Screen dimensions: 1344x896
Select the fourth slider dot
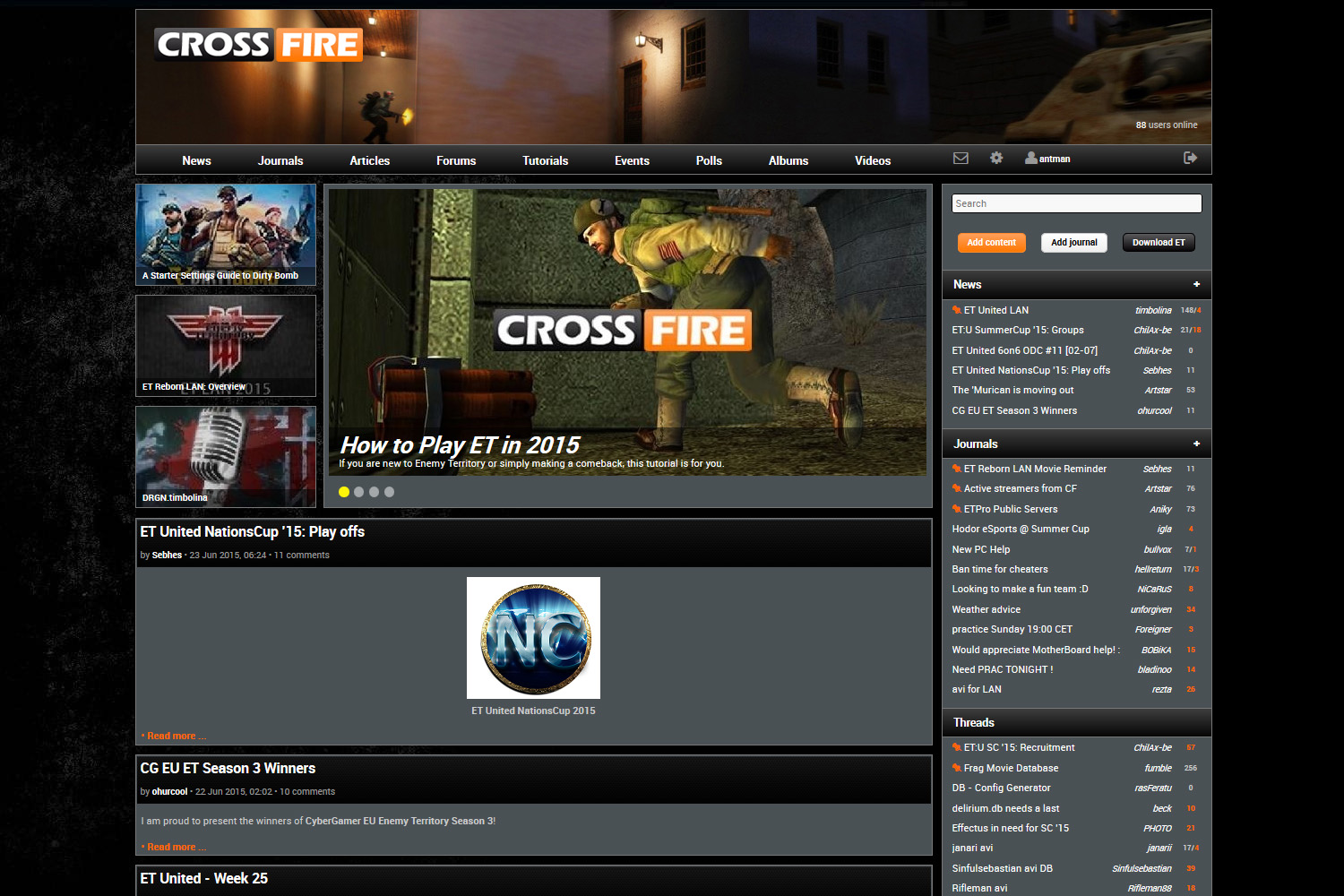click(389, 492)
